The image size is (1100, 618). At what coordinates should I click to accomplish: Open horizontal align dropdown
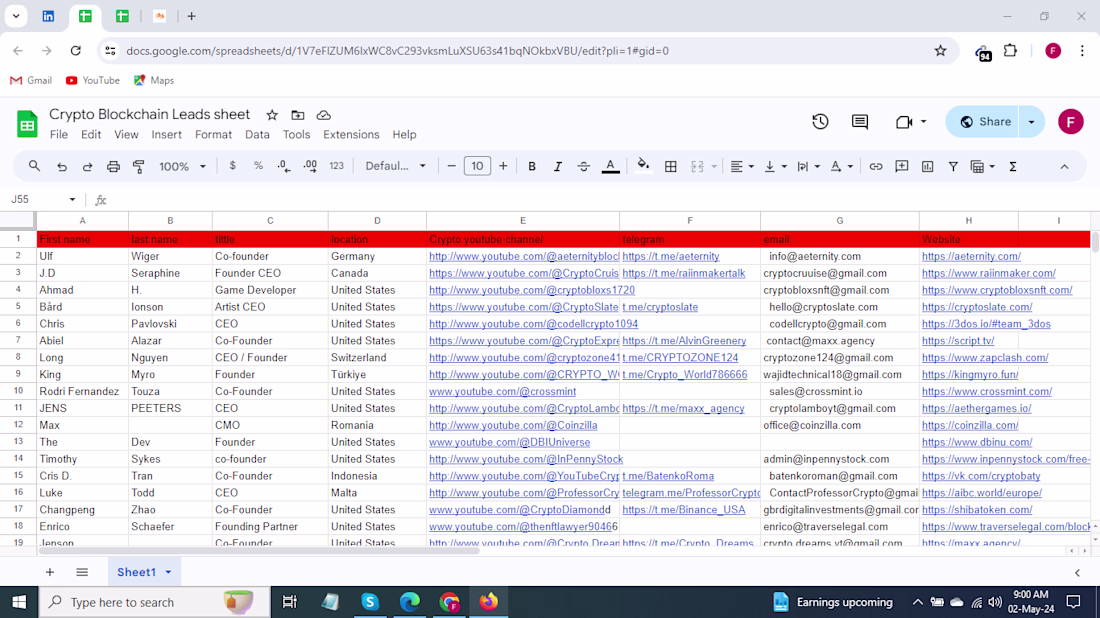tap(742, 166)
